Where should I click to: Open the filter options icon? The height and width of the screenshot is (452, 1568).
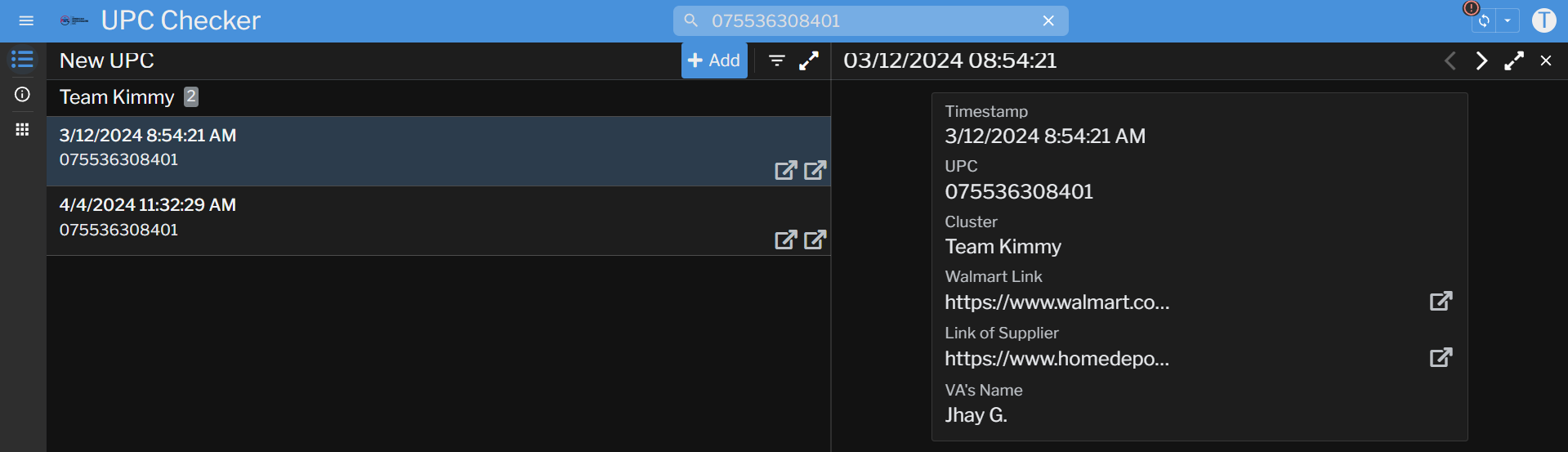777,60
